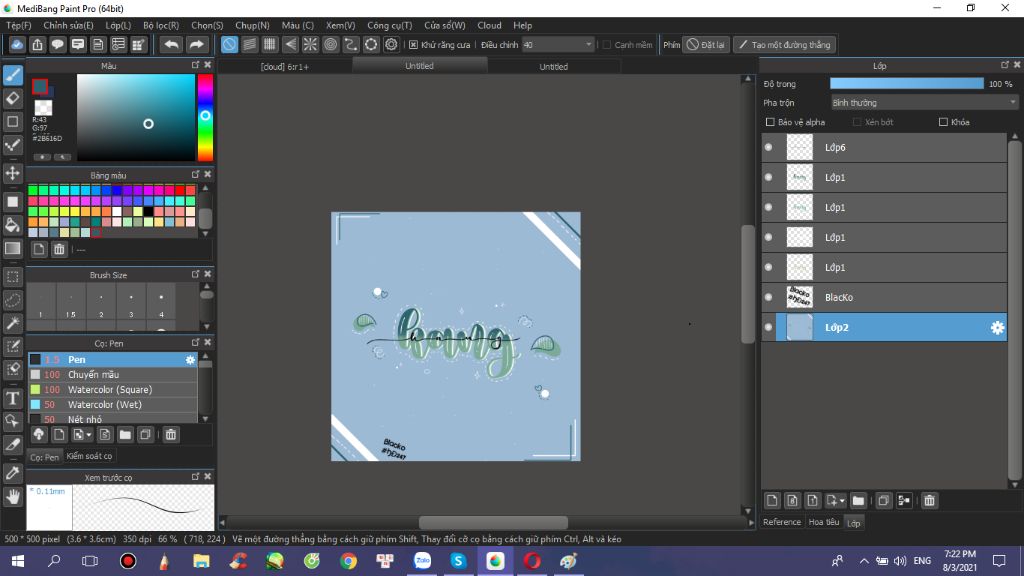Click the BlacKo layer thumbnail
1024x576 pixels.
tap(799, 298)
